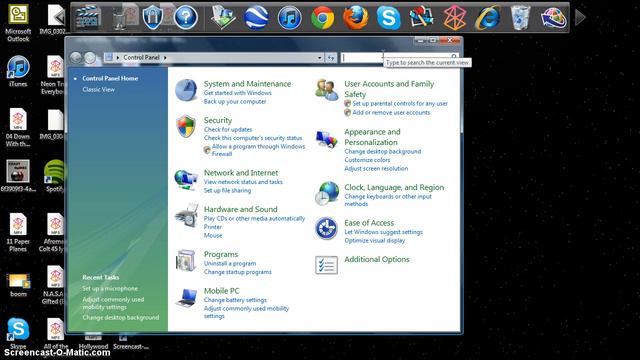
Task: Click the Help question mark dock icon
Action: click(x=186, y=18)
